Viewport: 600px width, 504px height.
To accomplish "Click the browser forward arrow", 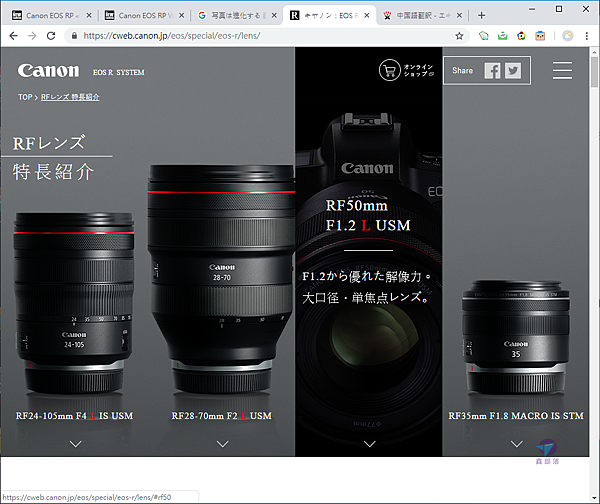I will tap(32, 36).
